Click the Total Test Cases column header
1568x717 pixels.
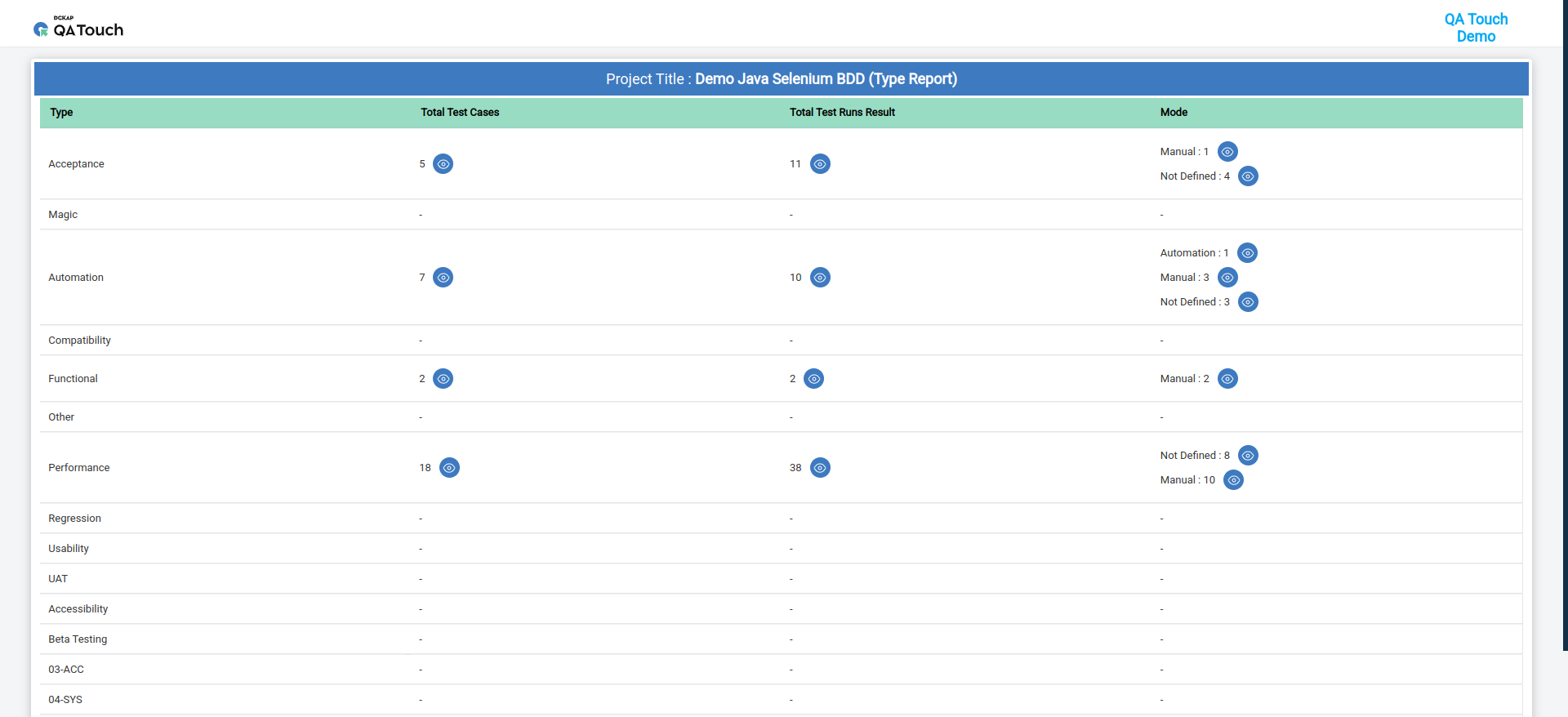click(x=460, y=113)
